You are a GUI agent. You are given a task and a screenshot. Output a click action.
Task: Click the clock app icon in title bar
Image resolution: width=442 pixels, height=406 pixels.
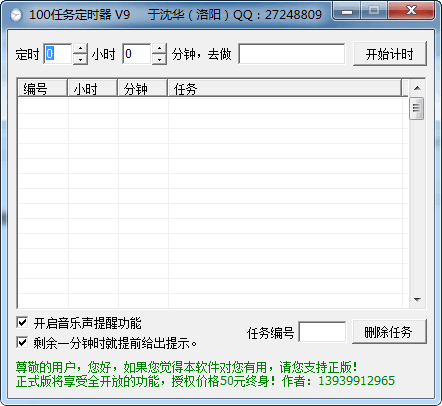point(16,15)
